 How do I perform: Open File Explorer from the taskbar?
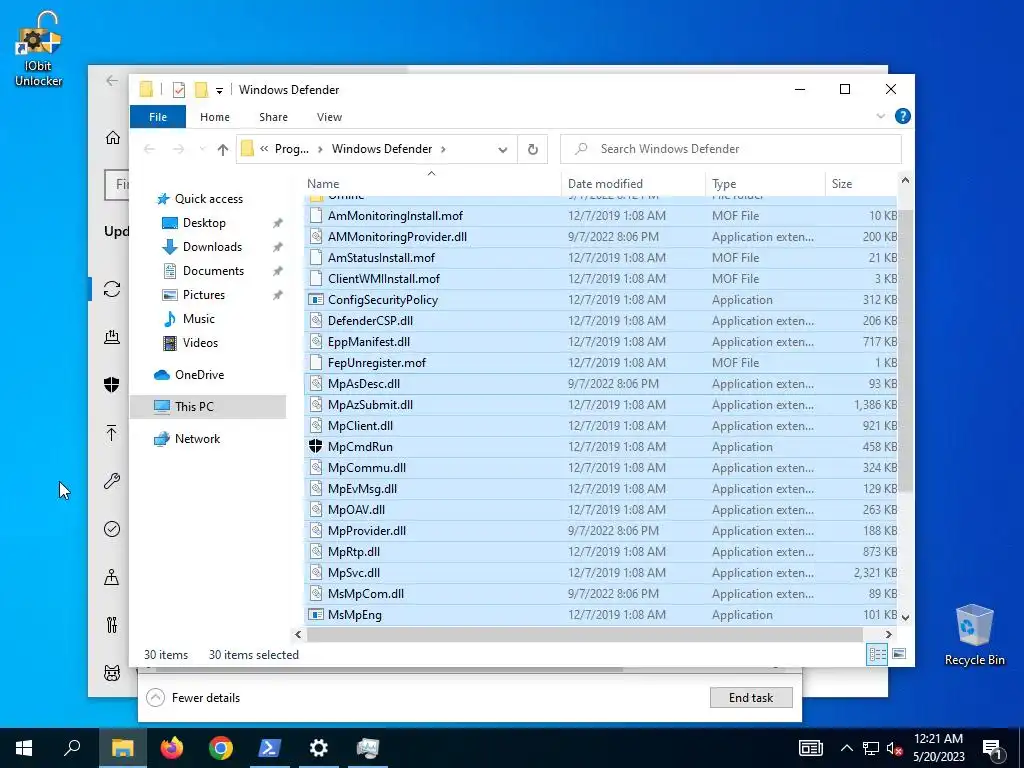click(x=123, y=748)
